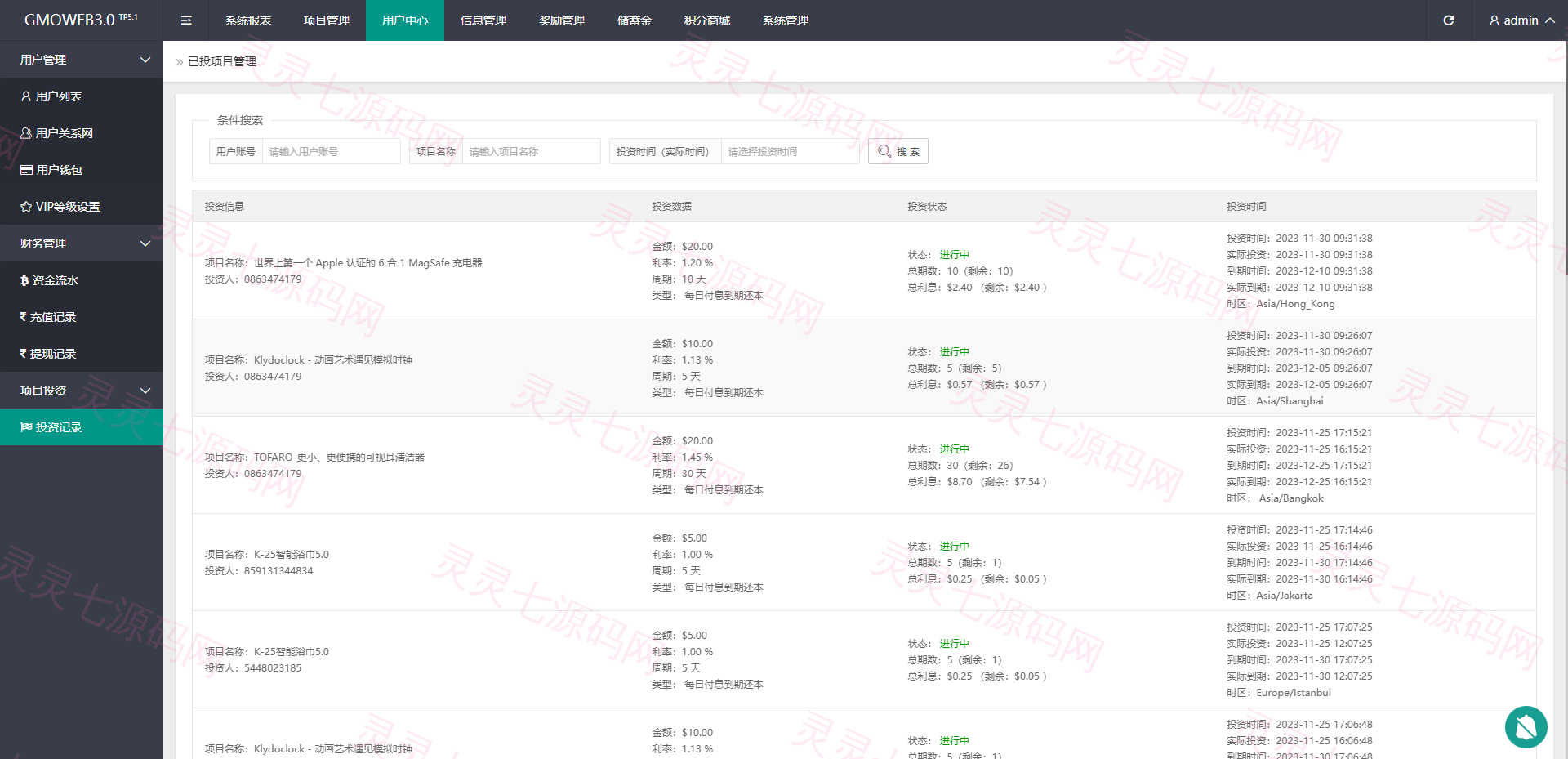Click the TOFARO project name
The width and height of the screenshot is (1568, 759).
tap(339, 457)
